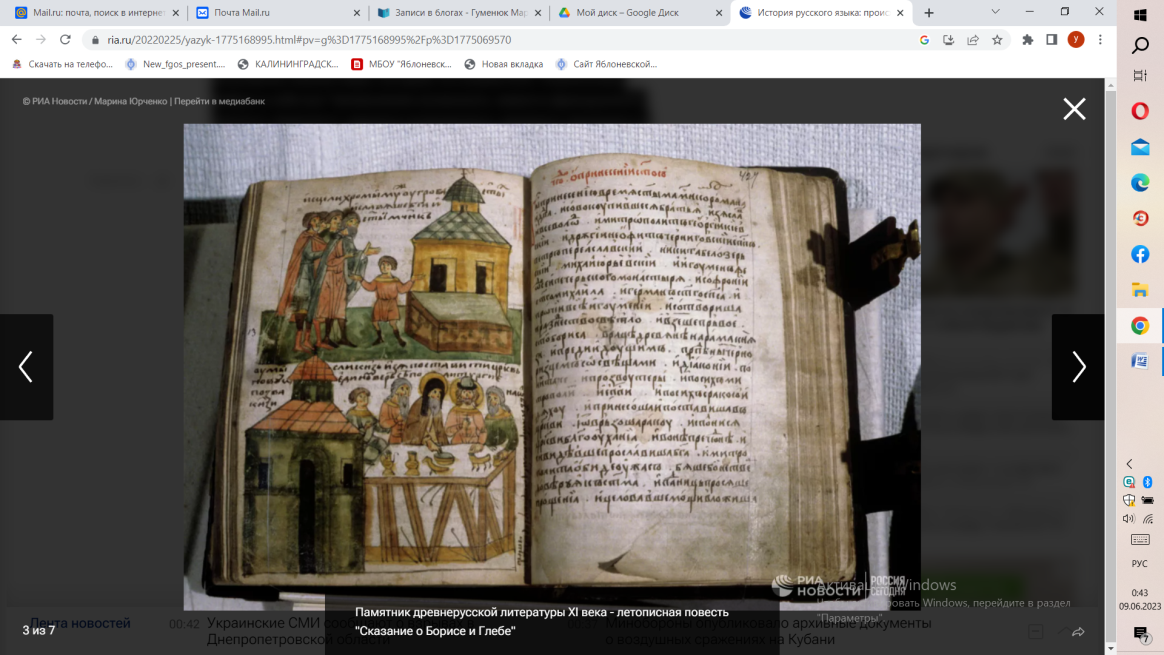Open the Mail app from the taskbar
Image resolution: width=1164 pixels, height=655 pixels.
1140,147
